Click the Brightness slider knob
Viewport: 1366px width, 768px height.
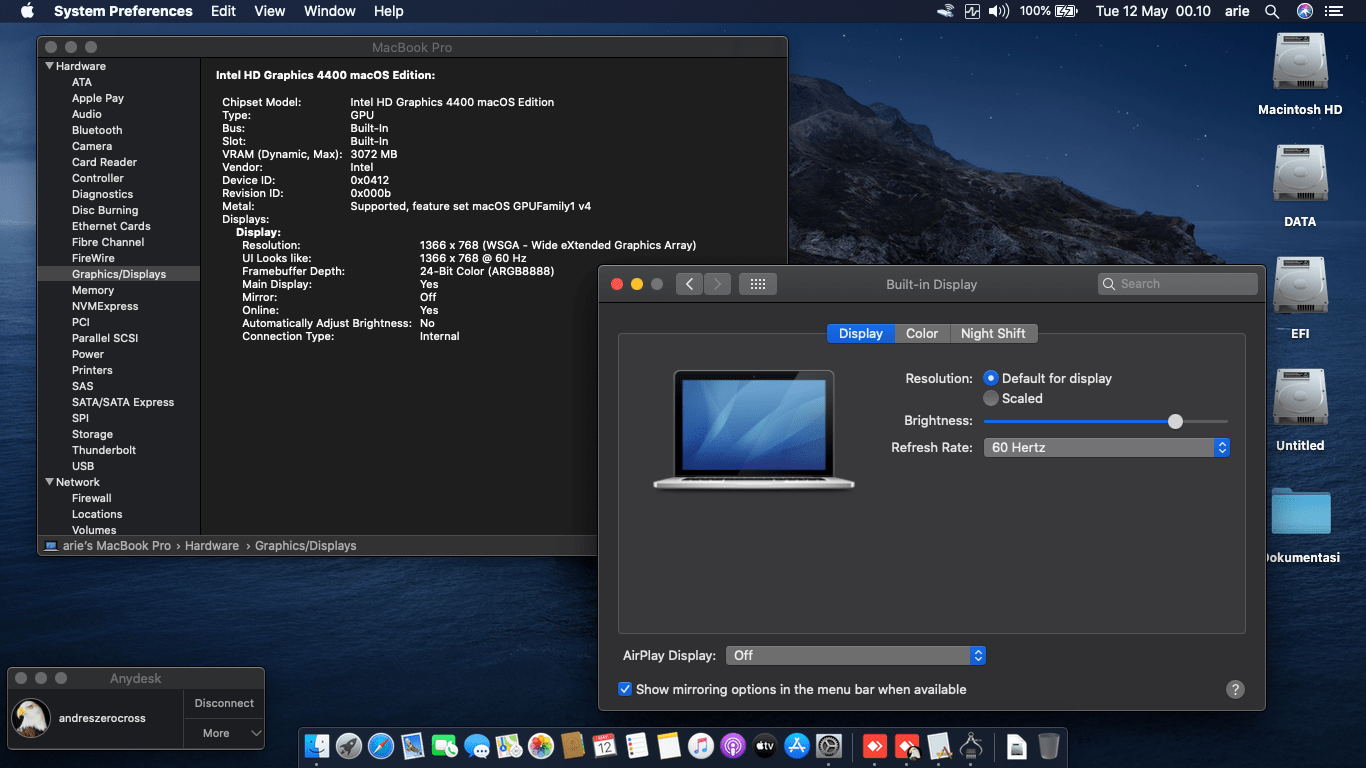pyautogui.click(x=1176, y=421)
